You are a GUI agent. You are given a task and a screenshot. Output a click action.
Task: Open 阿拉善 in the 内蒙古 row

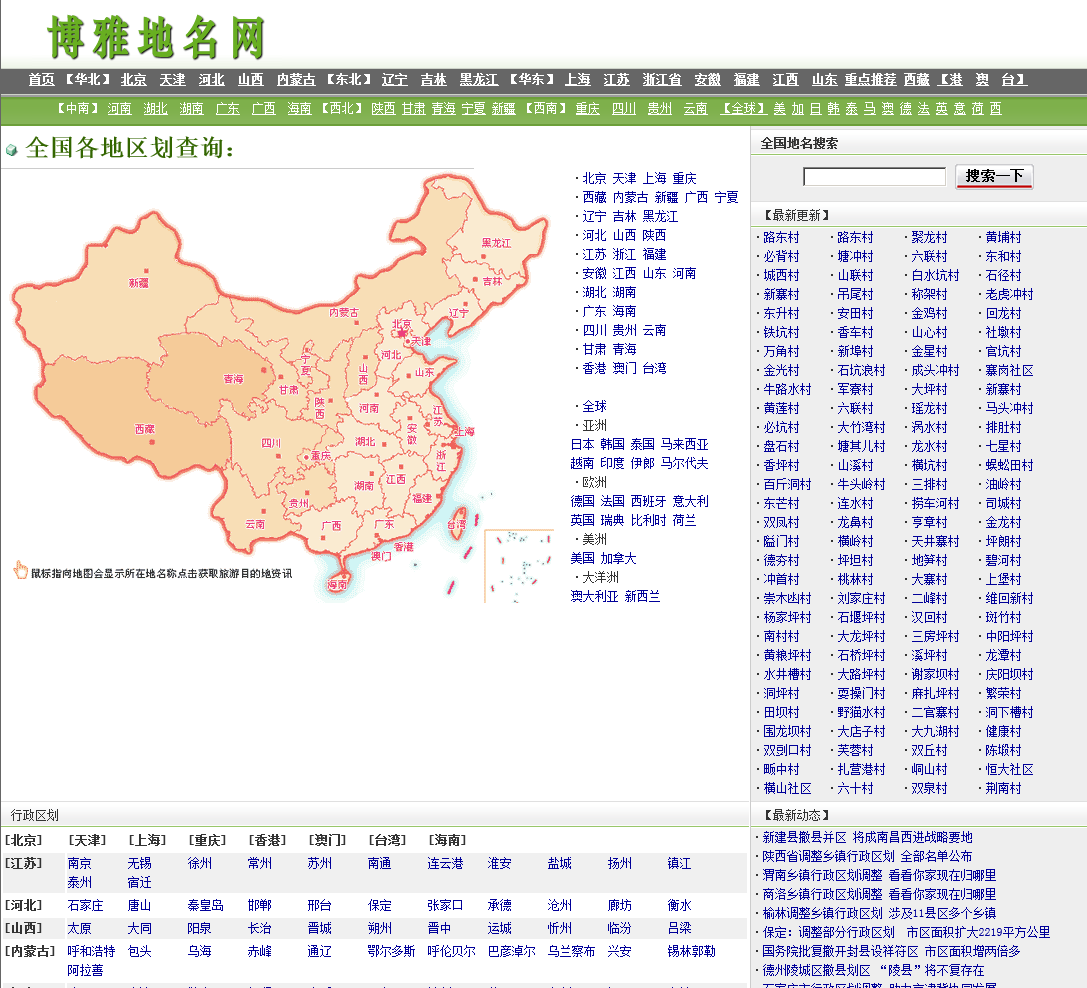(x=85, y=971)
